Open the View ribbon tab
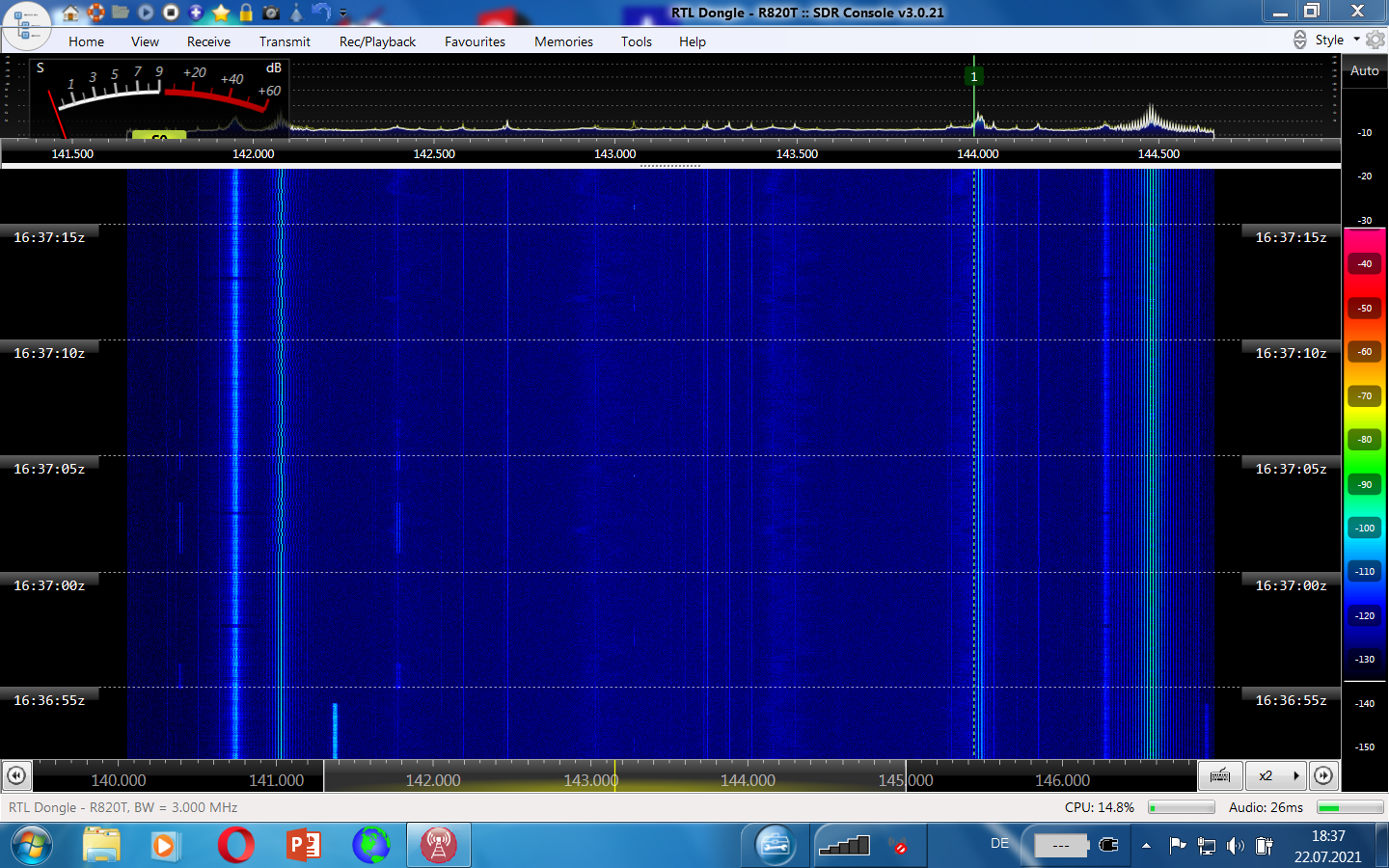This screenshot has width=1389, height=868. point(145,41)
